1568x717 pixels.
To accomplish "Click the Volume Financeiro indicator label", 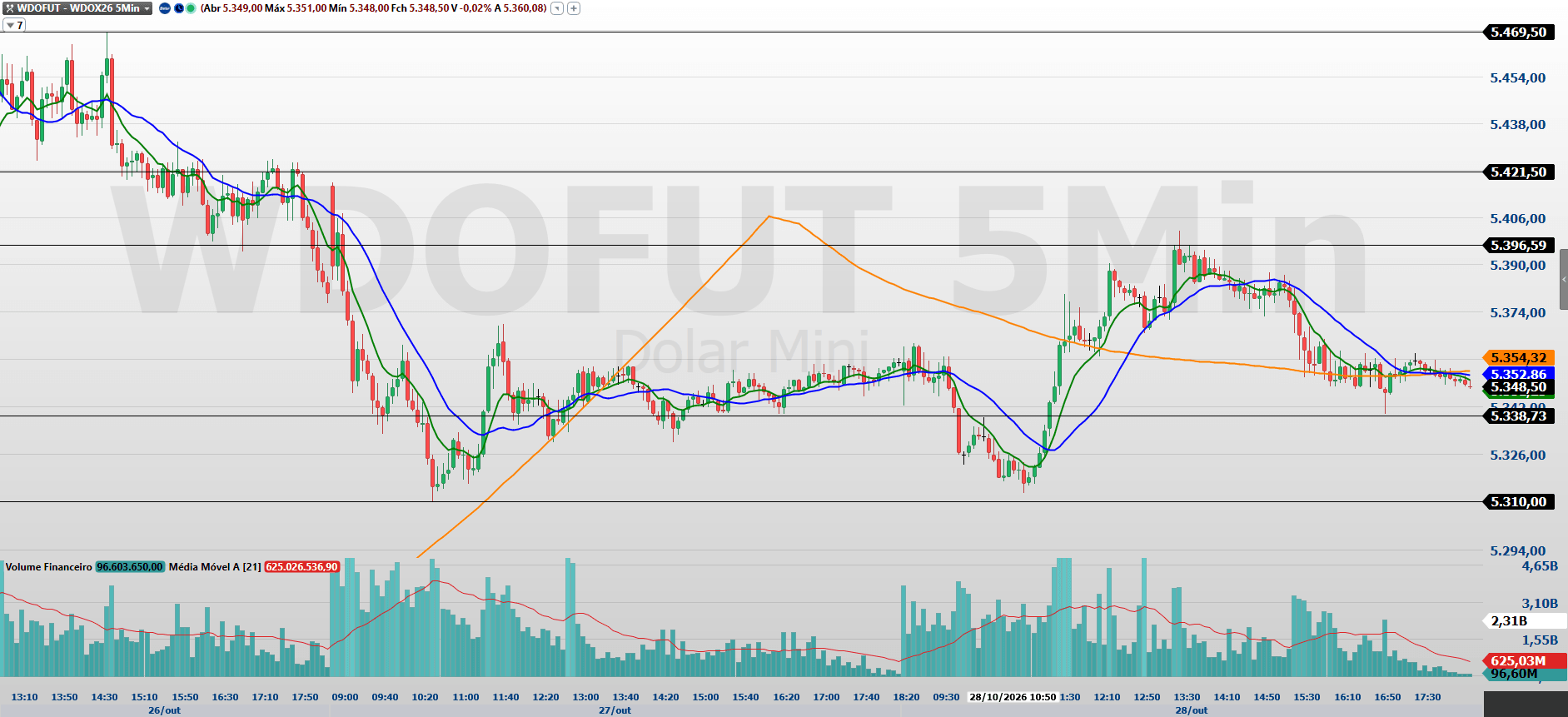I will point(48,567).
